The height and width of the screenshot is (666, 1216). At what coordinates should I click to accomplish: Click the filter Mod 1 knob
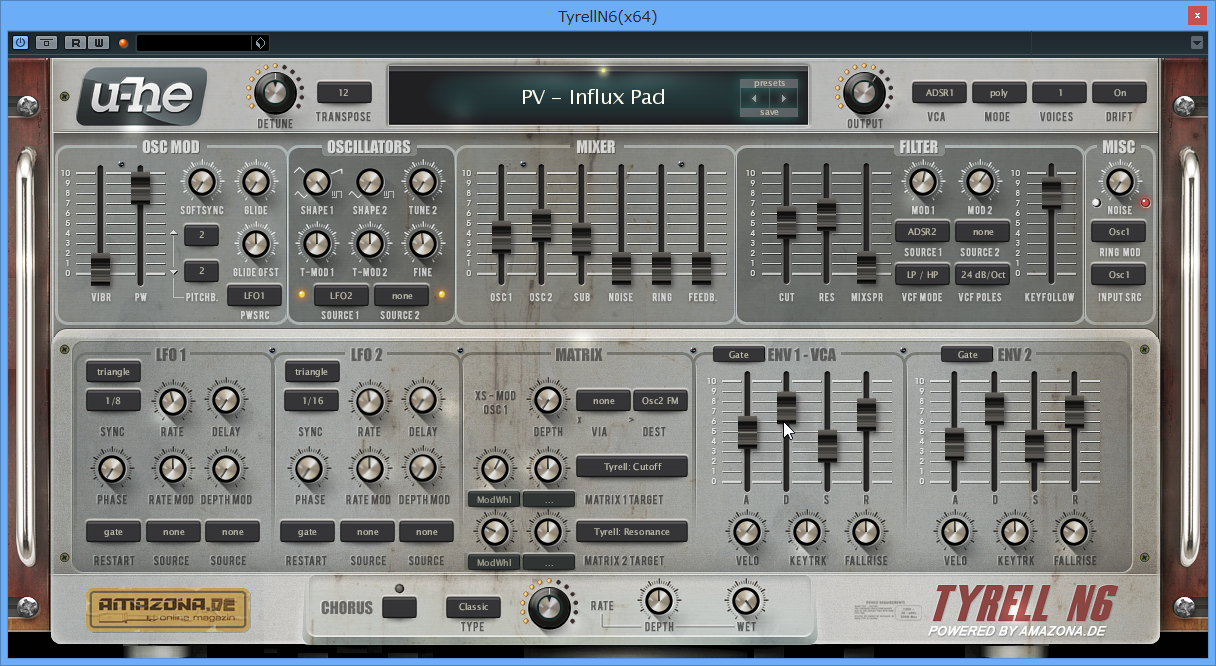pos(922,182)
